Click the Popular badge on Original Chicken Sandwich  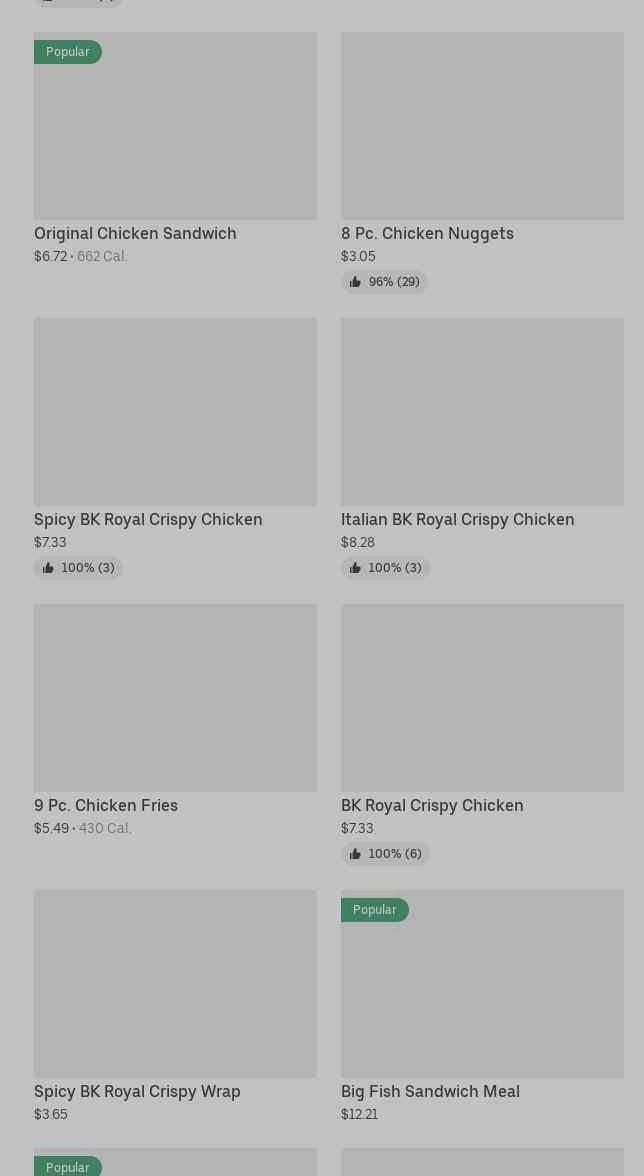point(67,52)
